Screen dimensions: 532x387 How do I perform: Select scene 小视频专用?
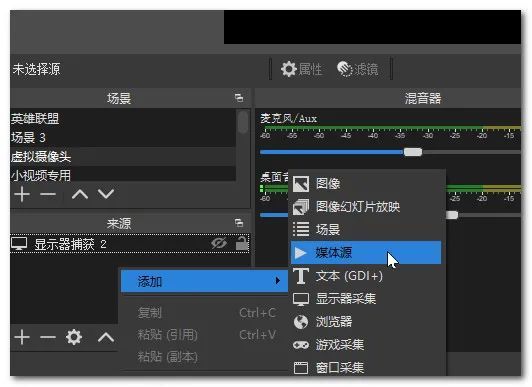pyautogui.click(x=123, y=175)
